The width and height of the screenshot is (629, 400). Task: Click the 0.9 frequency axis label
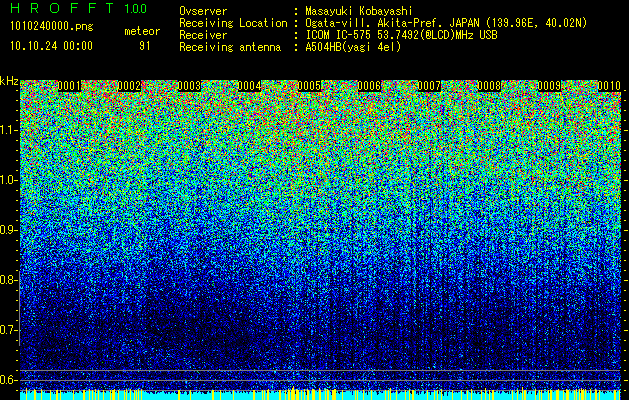(9, 230)
